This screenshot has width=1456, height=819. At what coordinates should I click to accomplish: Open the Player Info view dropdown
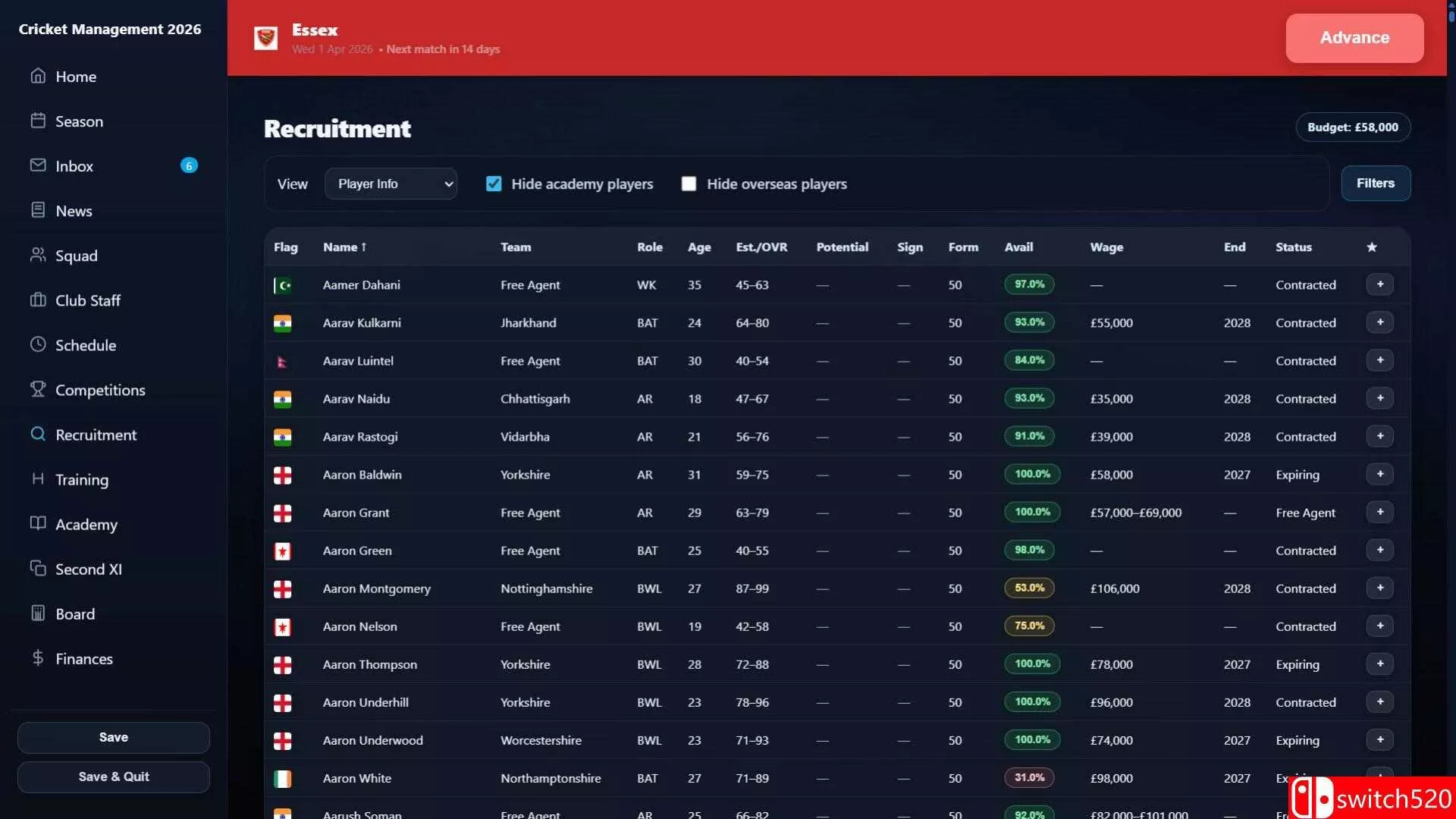point(391,184)
